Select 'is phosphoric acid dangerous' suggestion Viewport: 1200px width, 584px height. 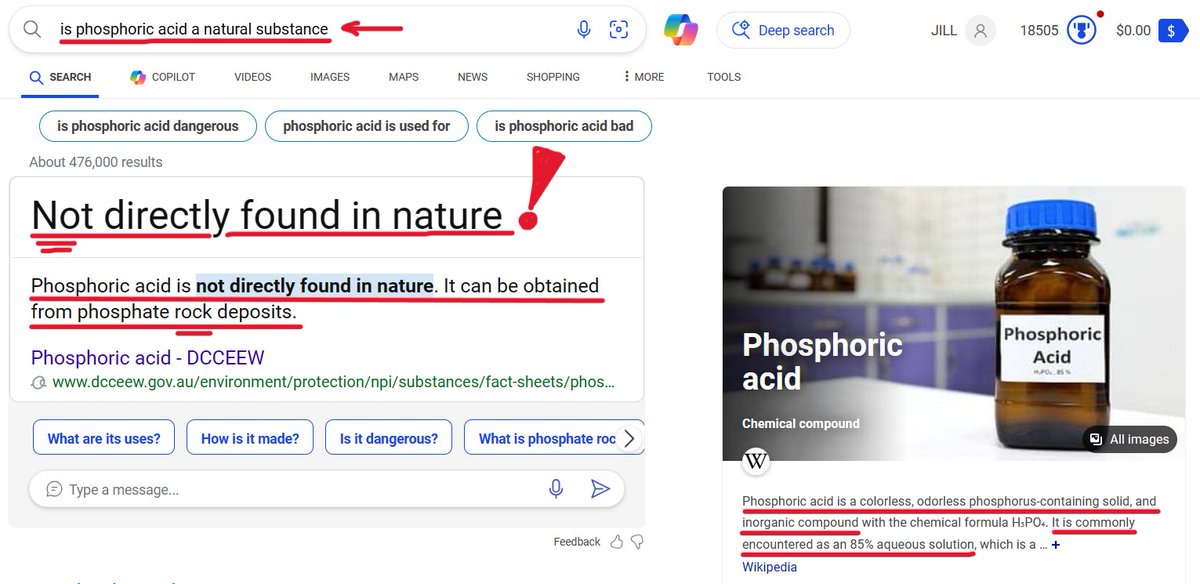point(148,126)
